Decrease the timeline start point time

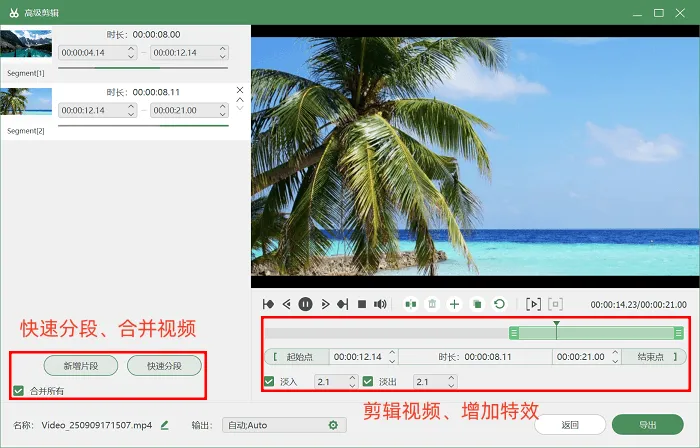[392, 361]
